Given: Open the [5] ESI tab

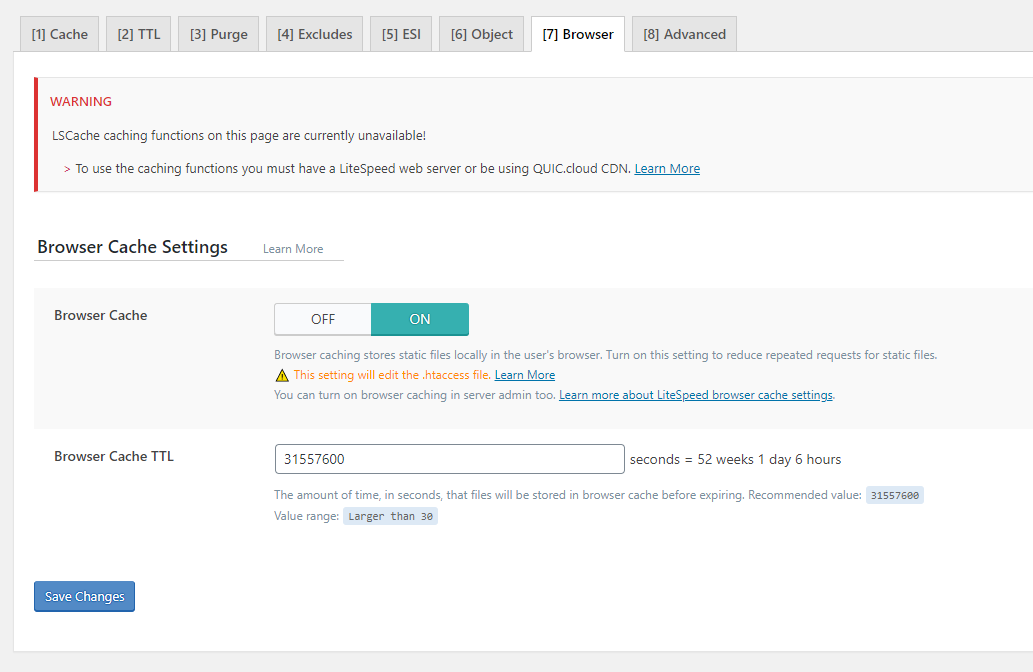Looking at the screenshot, I should (x=401, y=34).
